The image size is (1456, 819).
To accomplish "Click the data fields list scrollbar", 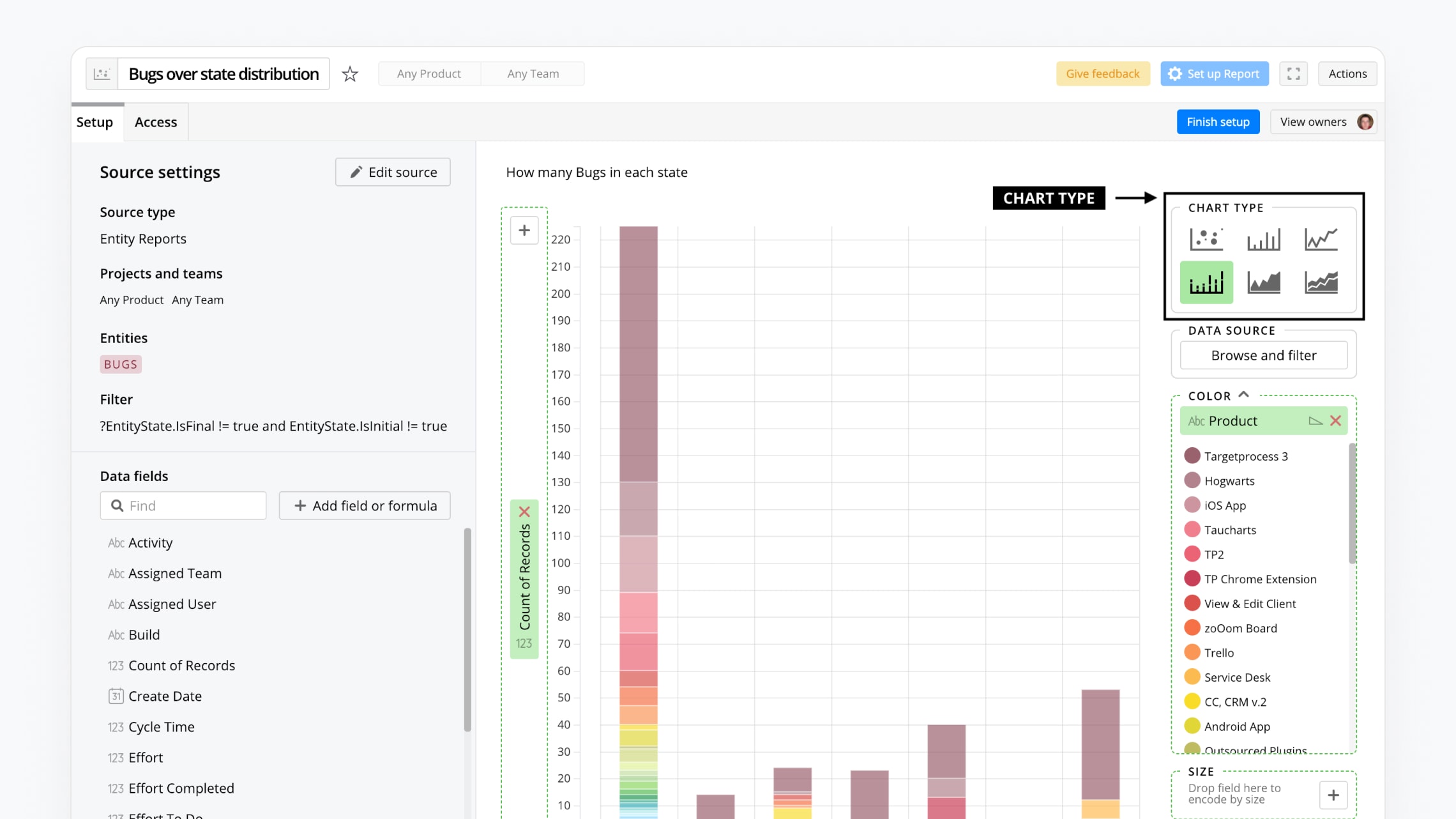I will point(467,629).
